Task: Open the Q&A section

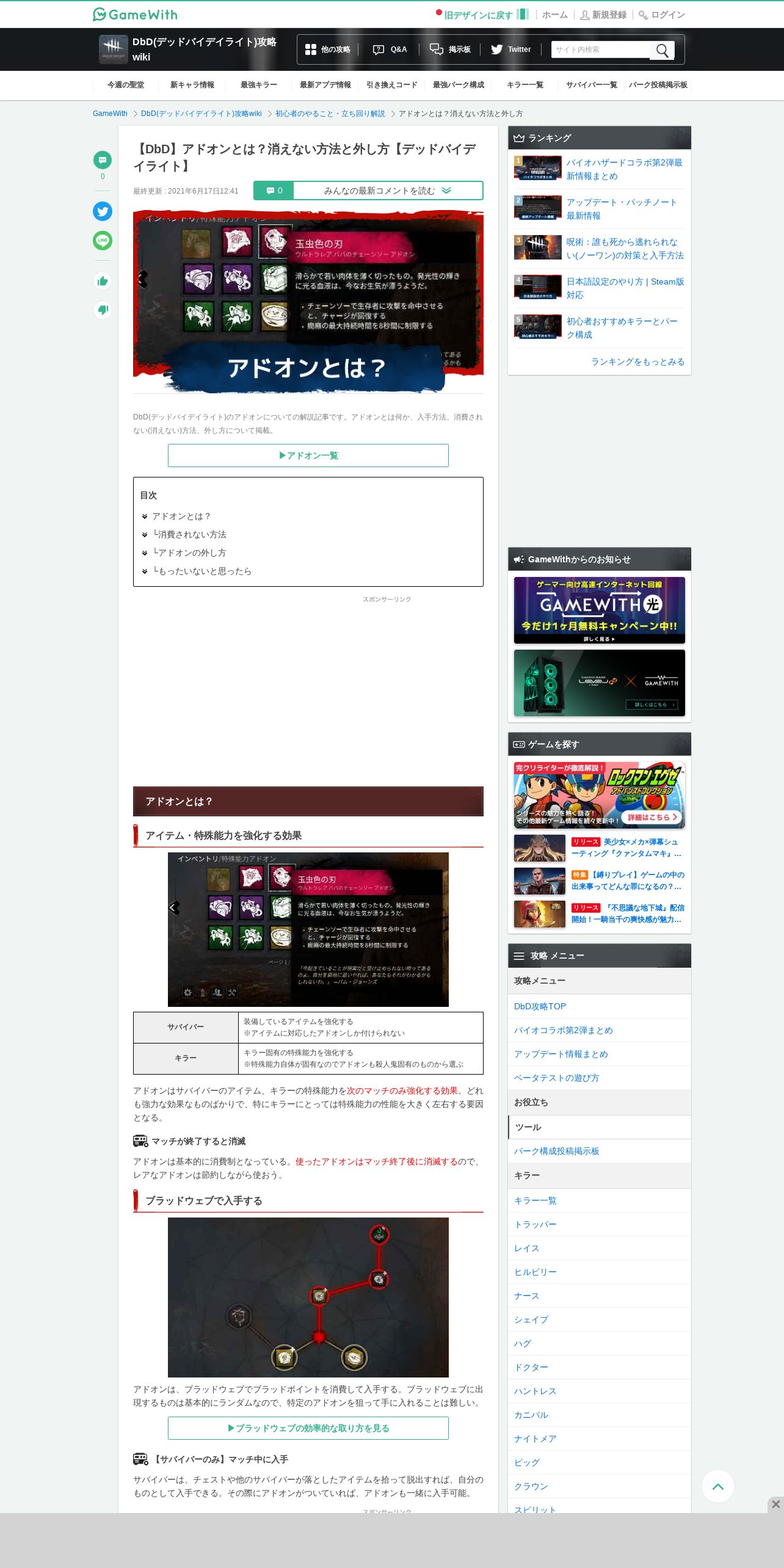Action: point(390,49)
